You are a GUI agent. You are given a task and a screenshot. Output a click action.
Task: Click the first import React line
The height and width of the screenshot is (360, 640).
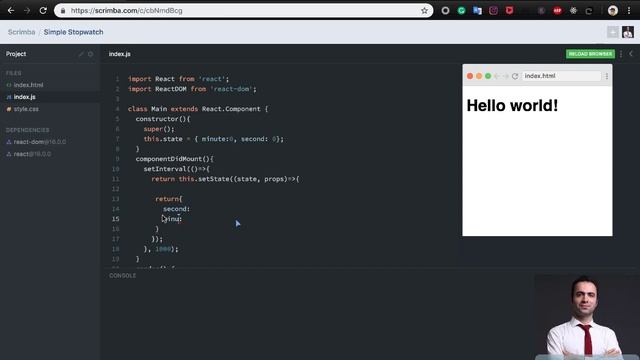click(x=178, y=79)
